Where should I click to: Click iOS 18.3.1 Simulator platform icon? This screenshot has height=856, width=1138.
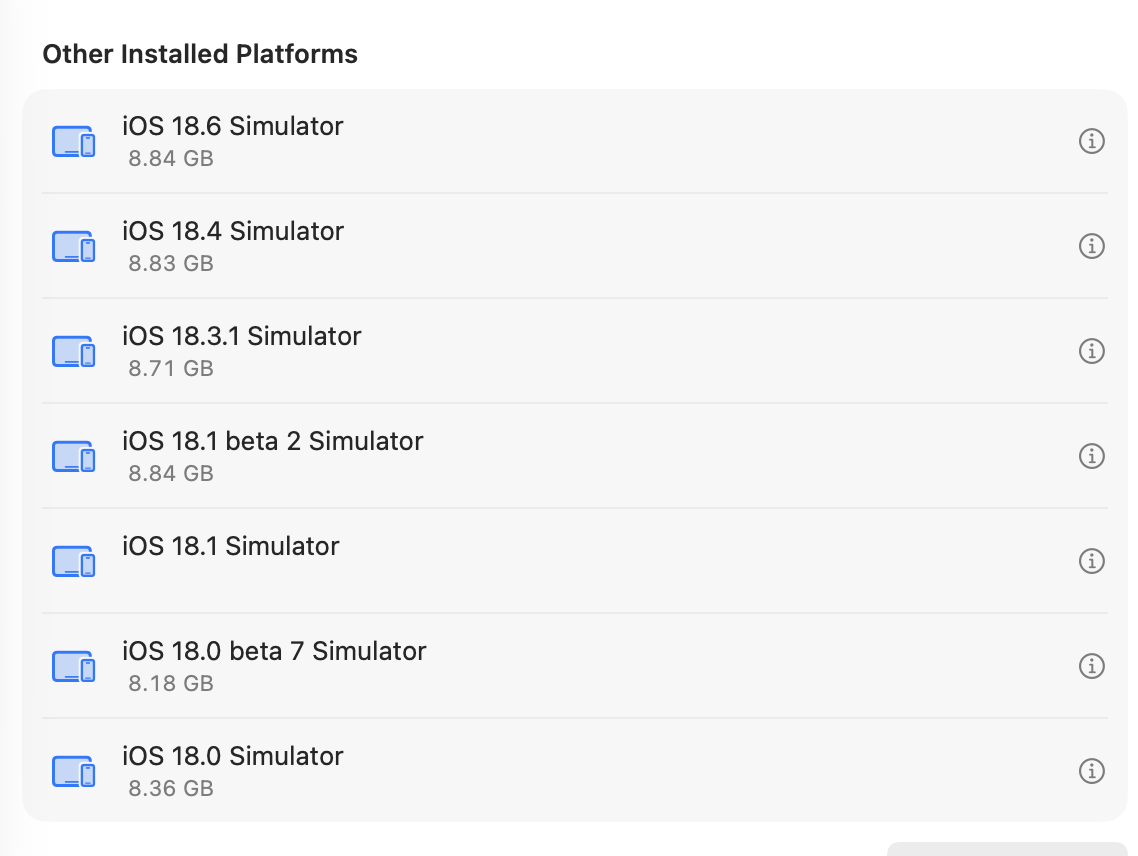pyautogui.click(x=73, y=352)
